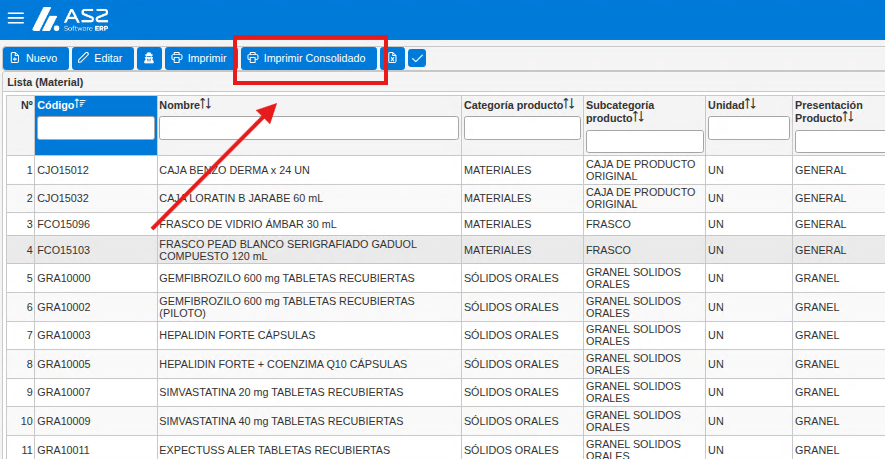Click Imprimir Consolidado button
Viewport: 885px width, 459px height.
tap(309, 58)
